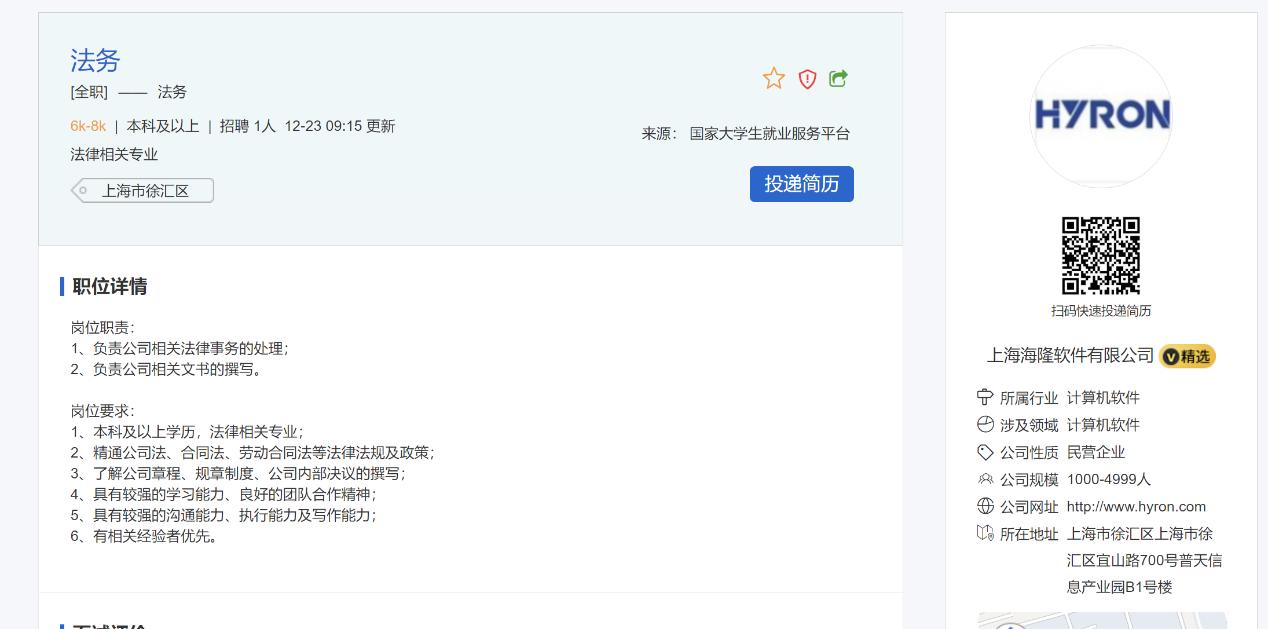
Task: Click the yellow 精选 badge
Action: [x=1187, y=356]
